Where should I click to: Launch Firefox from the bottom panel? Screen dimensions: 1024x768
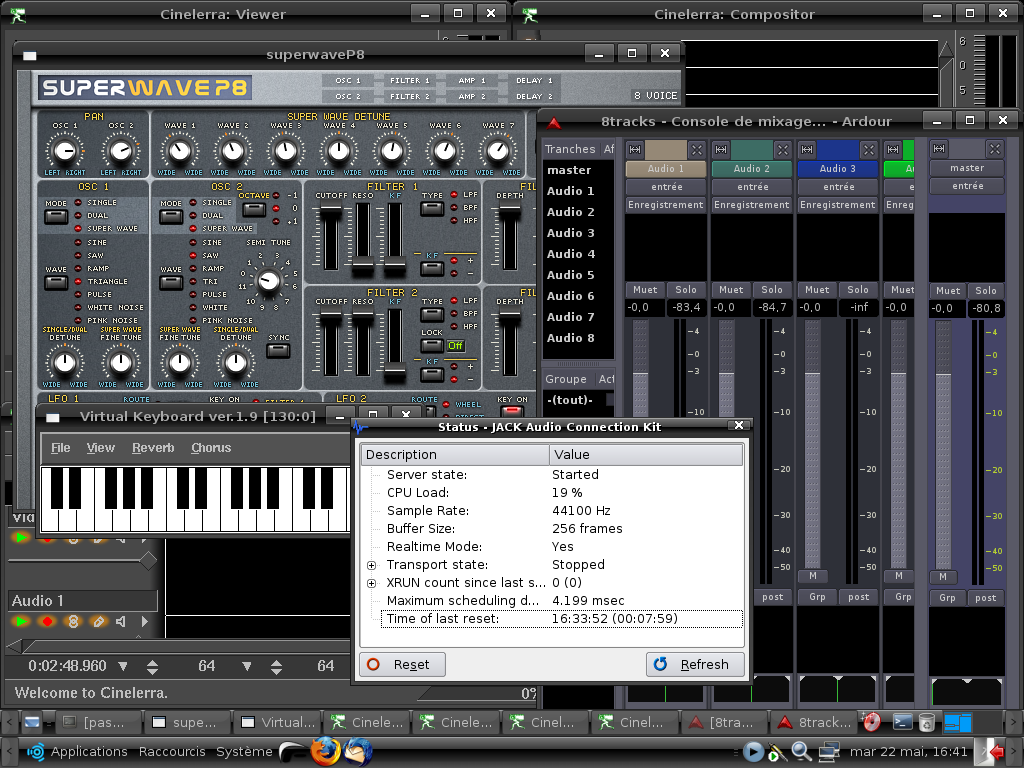(324, 751)
